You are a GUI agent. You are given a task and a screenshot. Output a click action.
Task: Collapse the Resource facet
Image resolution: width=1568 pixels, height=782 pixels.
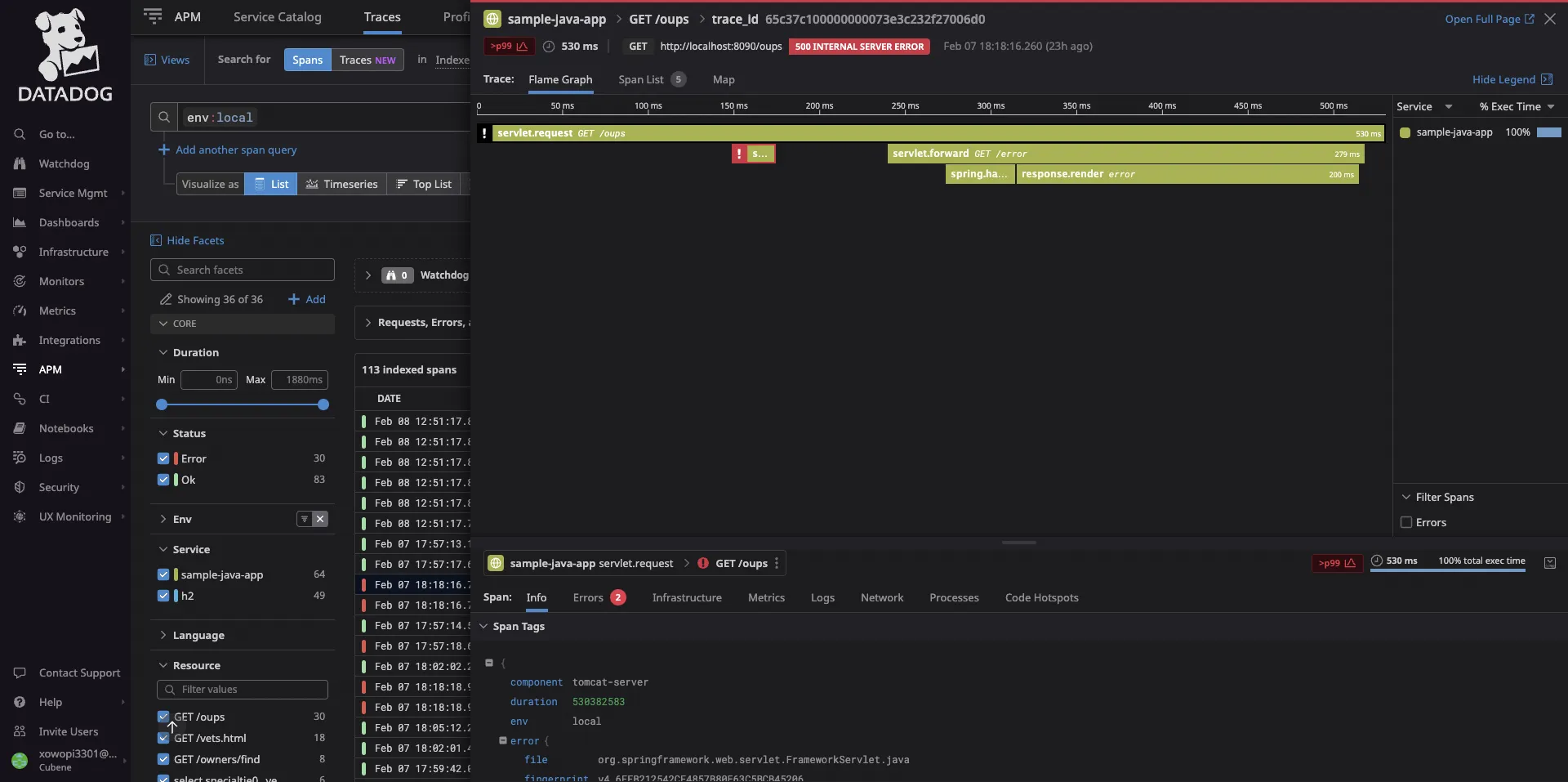click(x=163, y=665)
